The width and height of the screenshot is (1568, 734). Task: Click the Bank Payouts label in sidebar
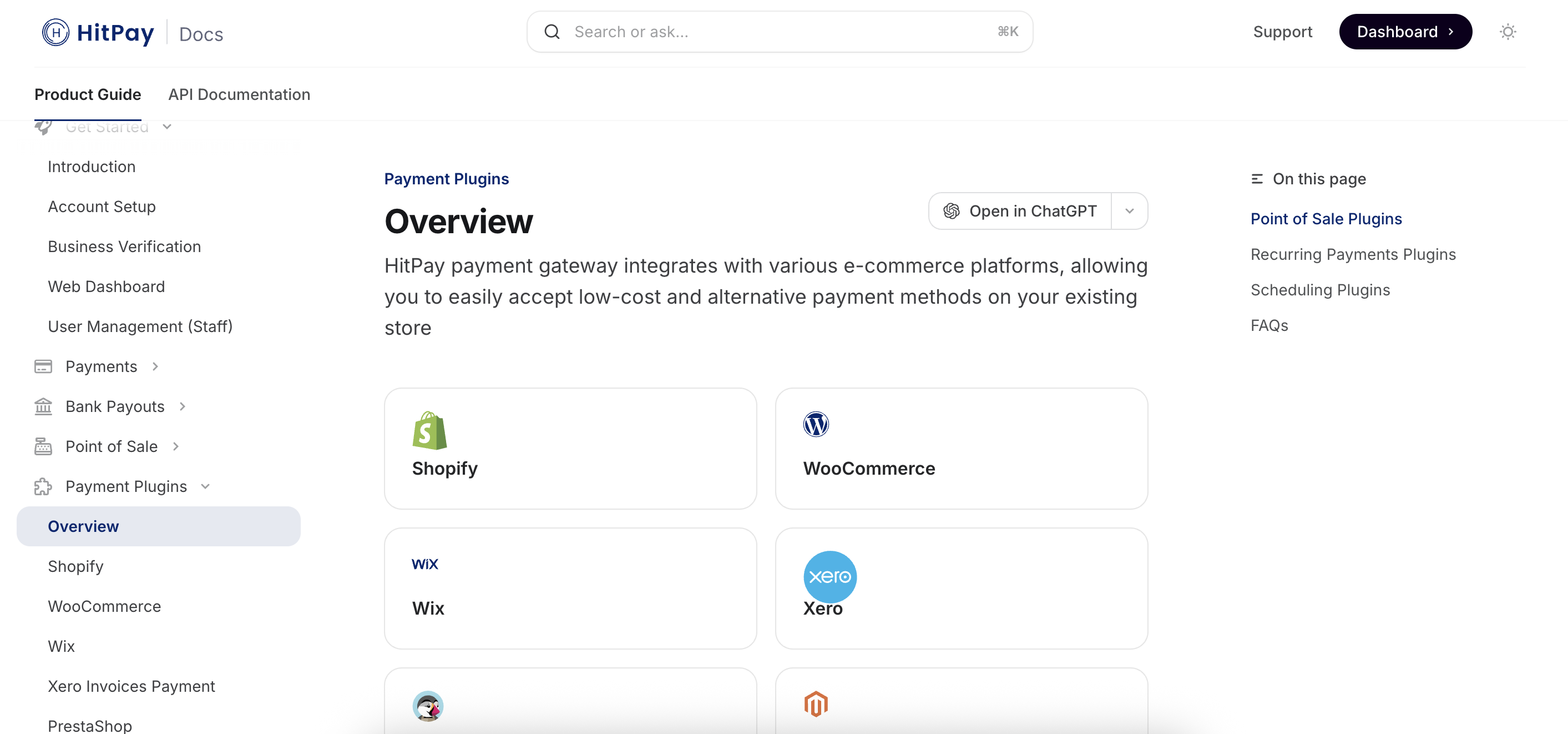115,406
